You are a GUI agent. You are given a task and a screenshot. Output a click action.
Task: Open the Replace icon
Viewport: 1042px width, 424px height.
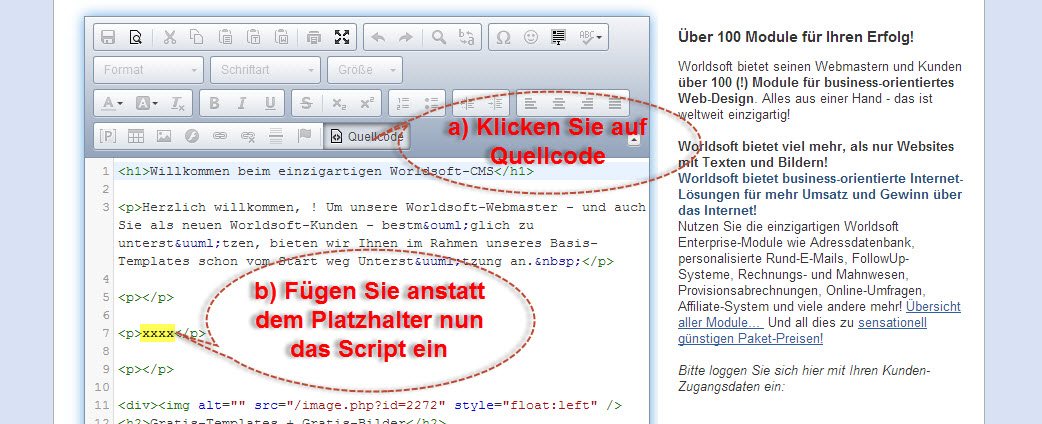coord(467,37)
